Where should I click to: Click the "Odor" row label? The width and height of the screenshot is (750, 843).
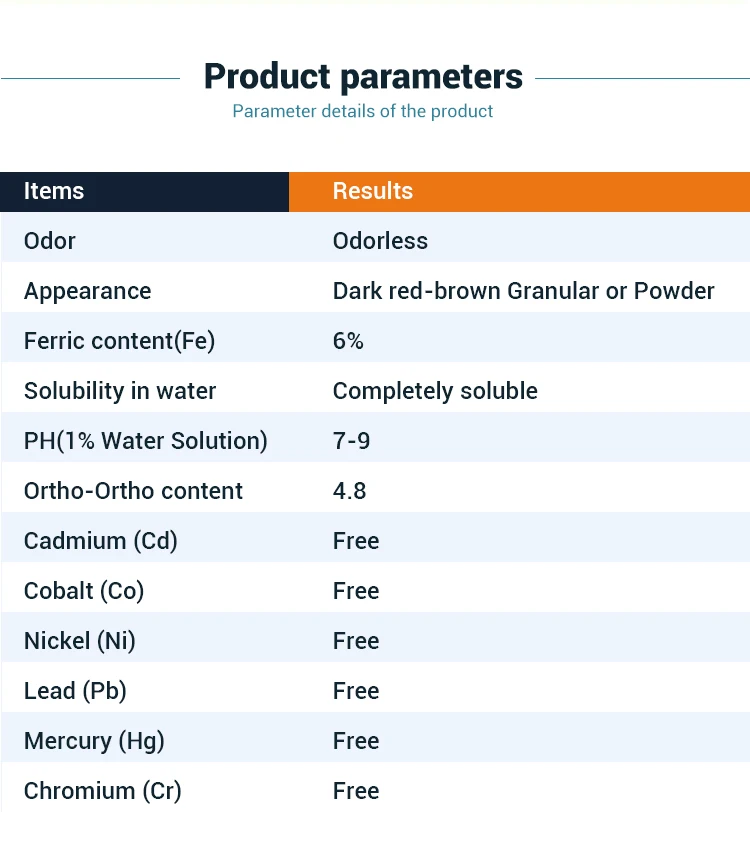tap(50, 241)
